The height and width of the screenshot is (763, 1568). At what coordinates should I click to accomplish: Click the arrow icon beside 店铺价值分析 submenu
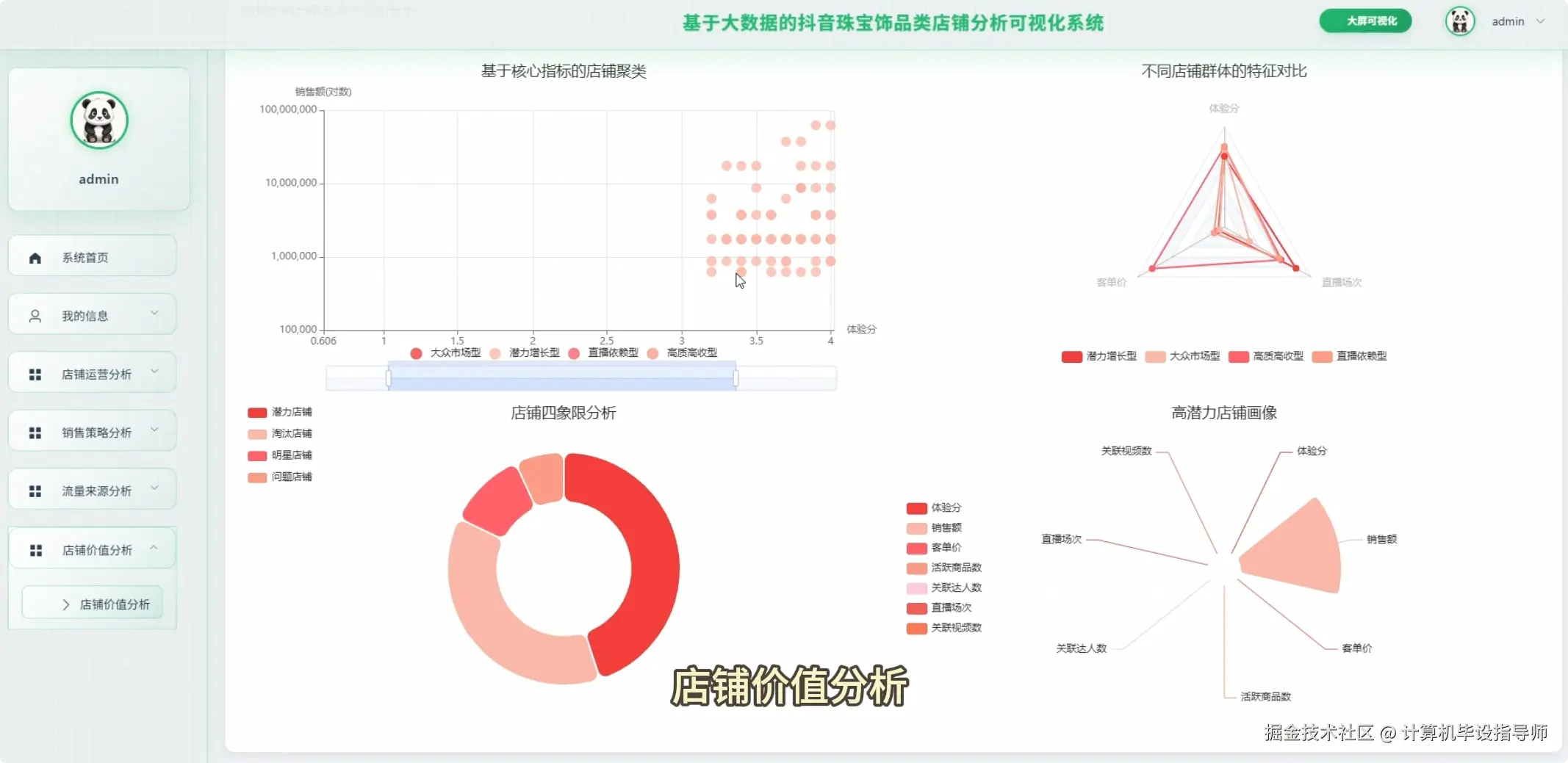click(x=65, y=604)
